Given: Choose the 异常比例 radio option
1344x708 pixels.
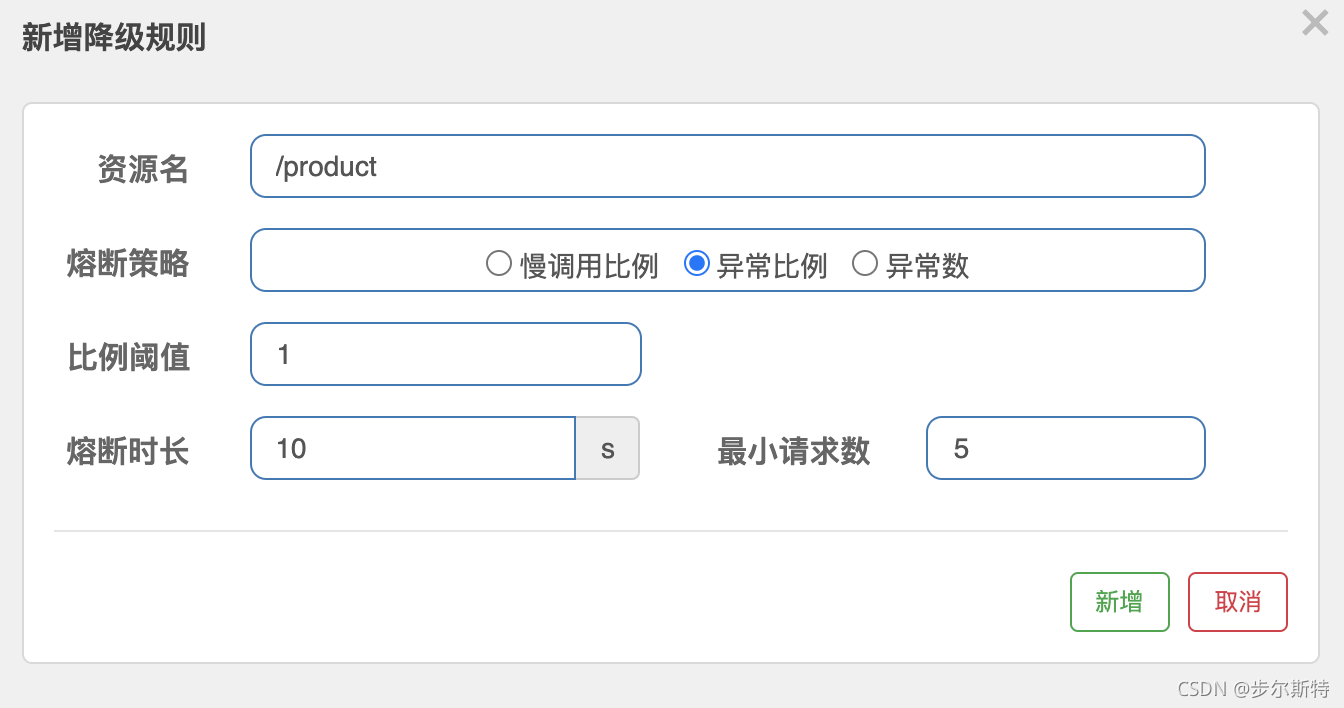Looking at the screenshot, I should 697,264.
